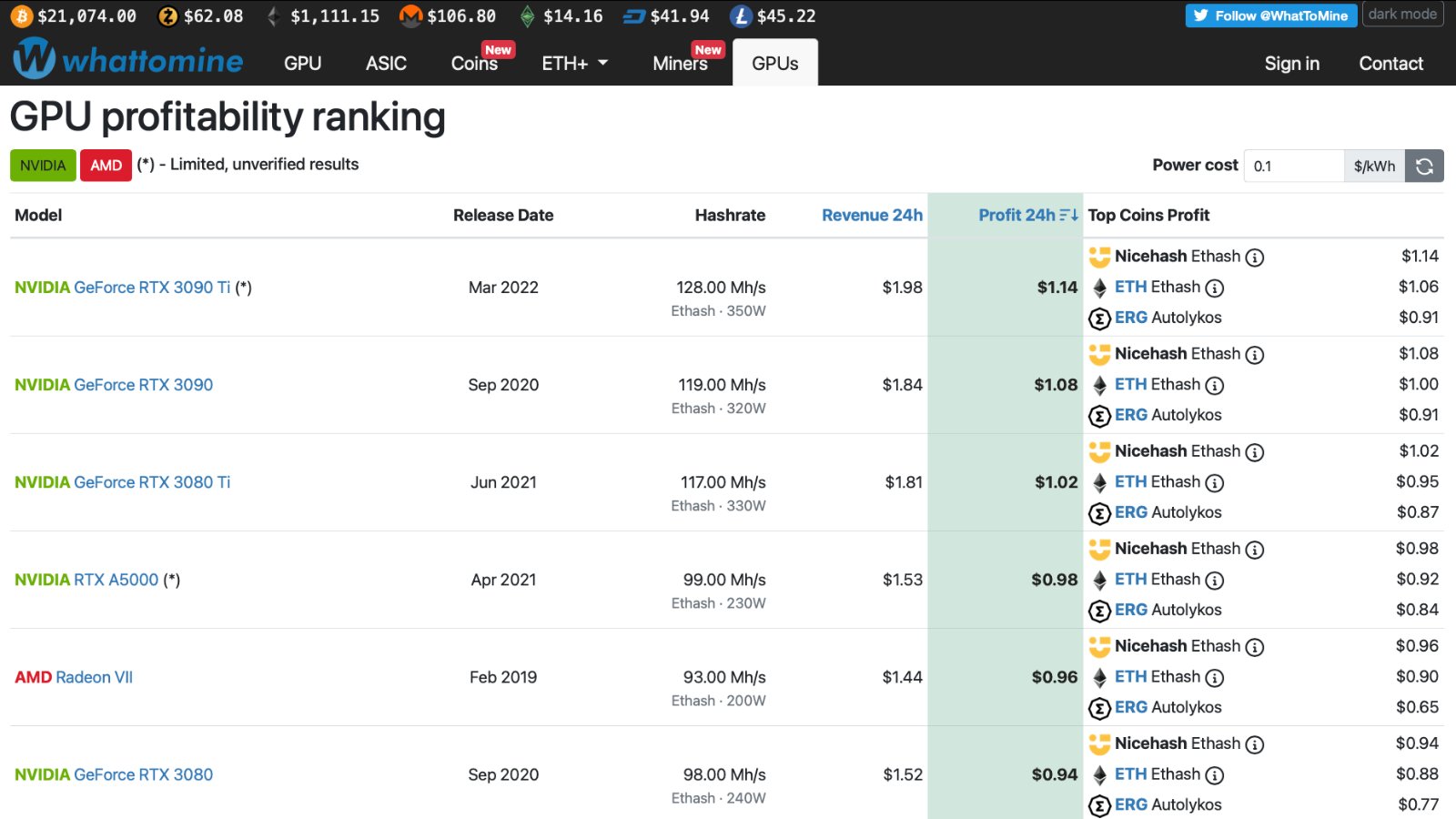Sort by Profit 24h column
The height and width of the screenshot is (819, 1456).
(1016, 216)
